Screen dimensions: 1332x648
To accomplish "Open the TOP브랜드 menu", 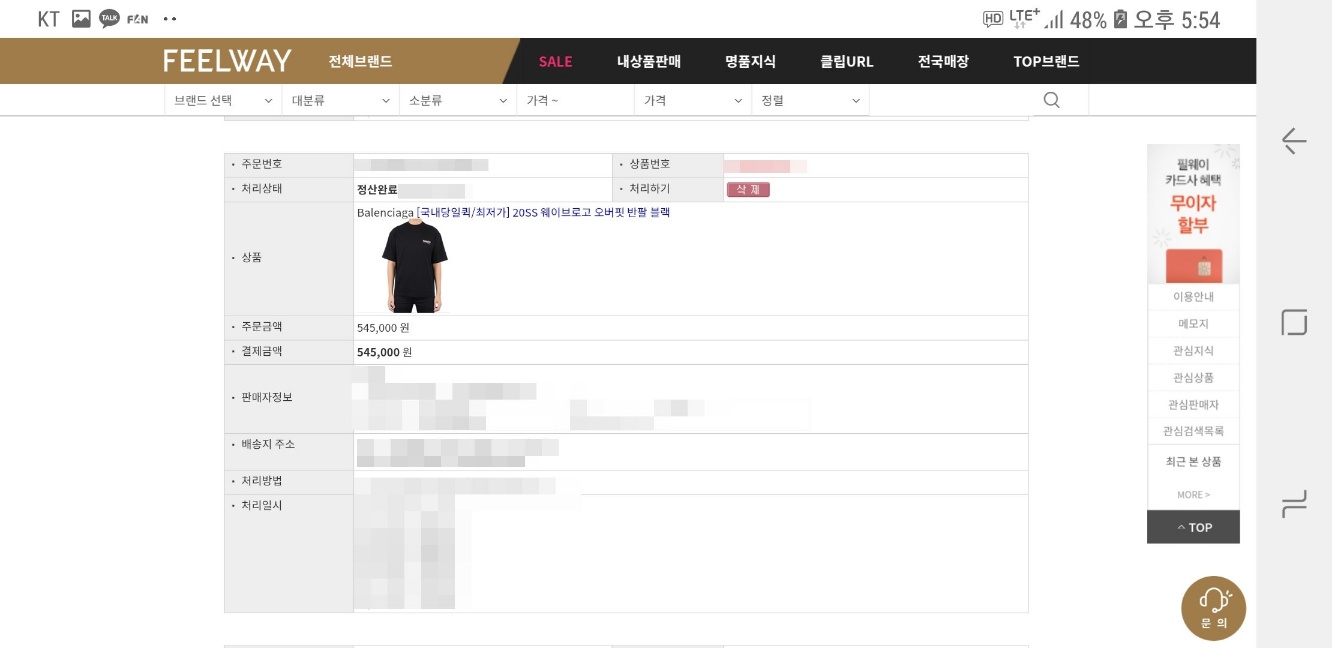I will (x=1046, y=61).
